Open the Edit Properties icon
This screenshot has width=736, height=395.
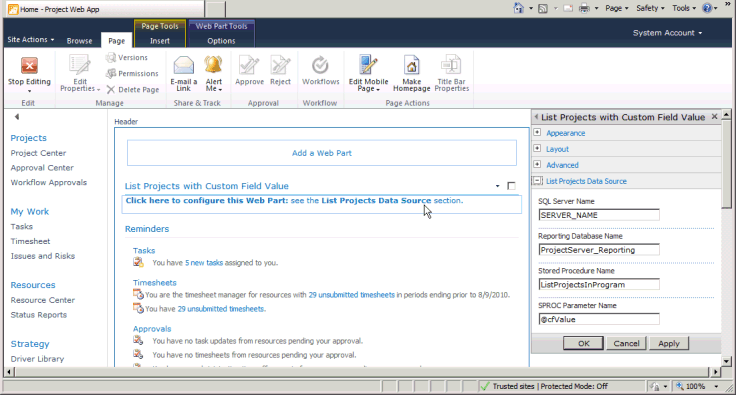pyautogui.click(x=79, y=65)
